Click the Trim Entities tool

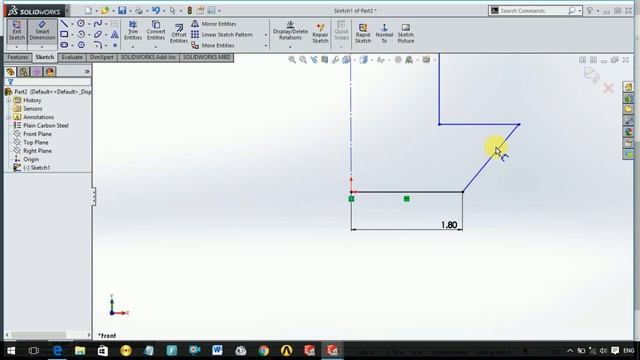point(133,31)
